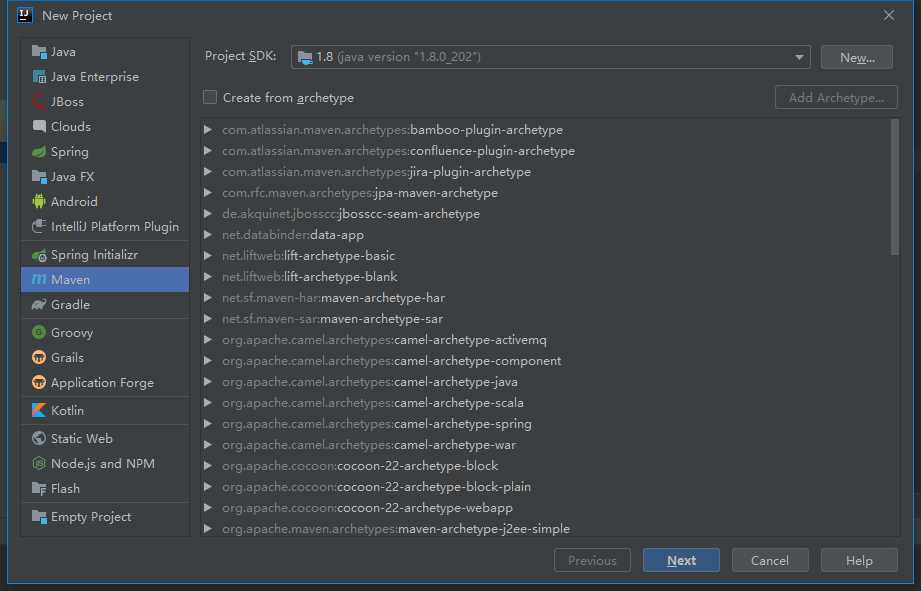Select the Application Forge icon
The width and height of the screenshot is (921, 591).
point(39,382)
